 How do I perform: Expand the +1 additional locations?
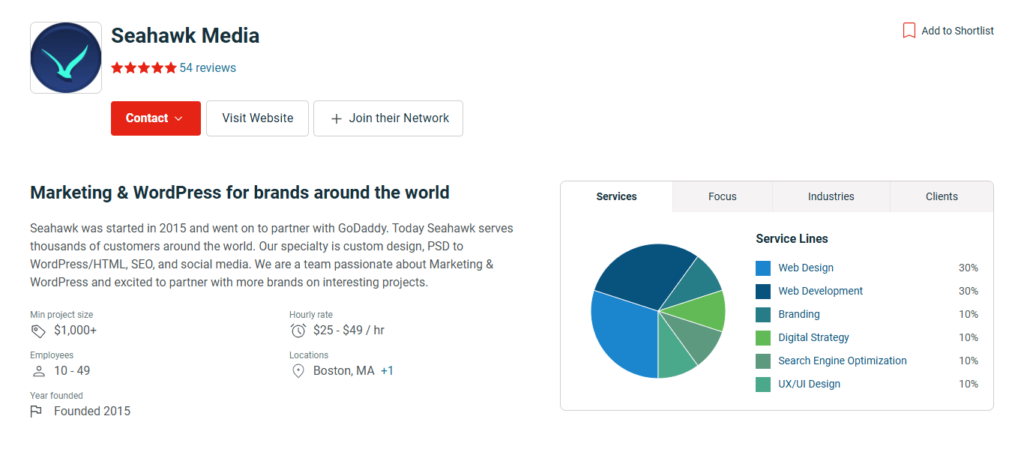coord(387,371)
